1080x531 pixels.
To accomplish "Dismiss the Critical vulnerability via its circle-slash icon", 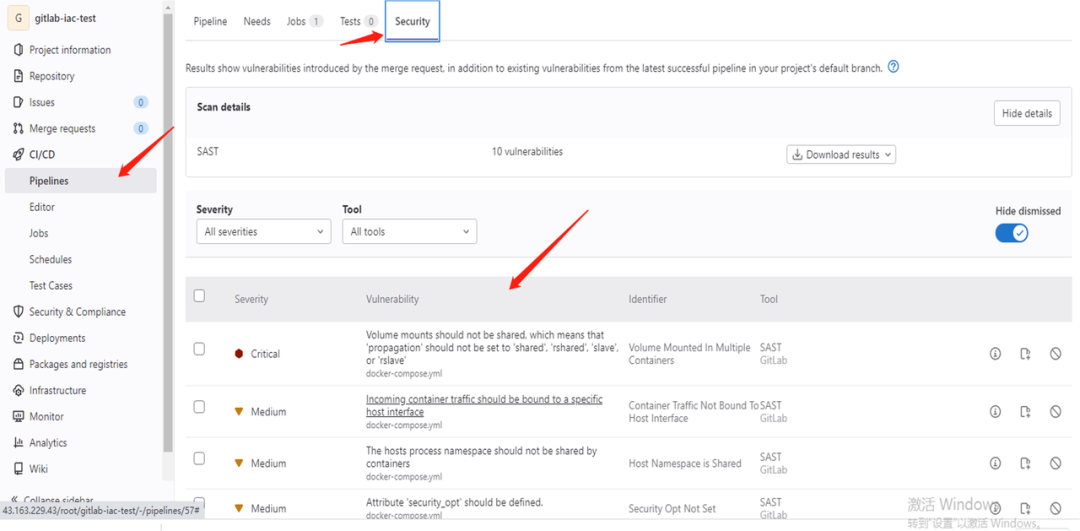I will click(x=1055, y=353).
